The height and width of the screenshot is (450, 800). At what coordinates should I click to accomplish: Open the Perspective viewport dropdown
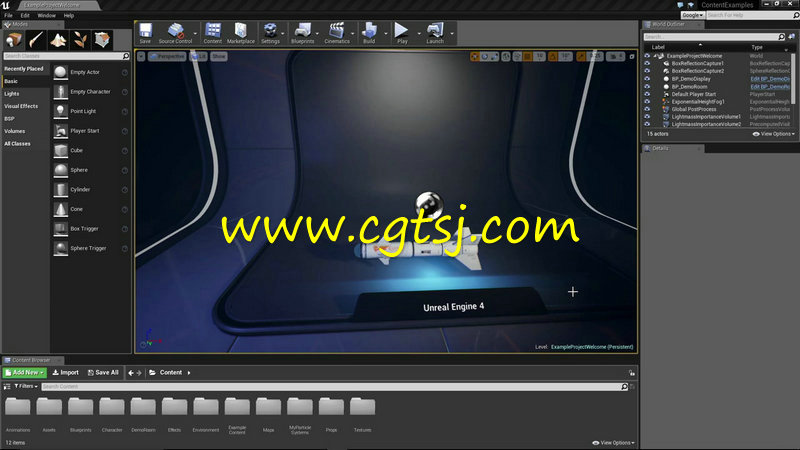(x=167, y=57)
